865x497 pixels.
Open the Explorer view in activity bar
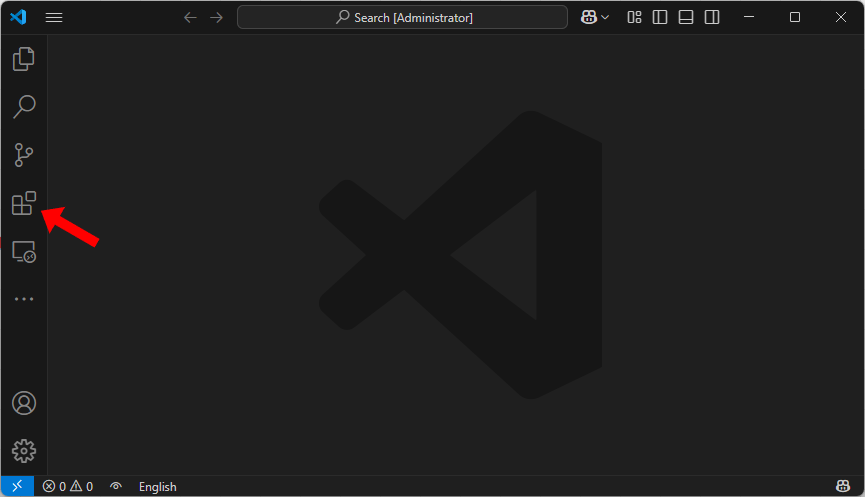point(24,59)
